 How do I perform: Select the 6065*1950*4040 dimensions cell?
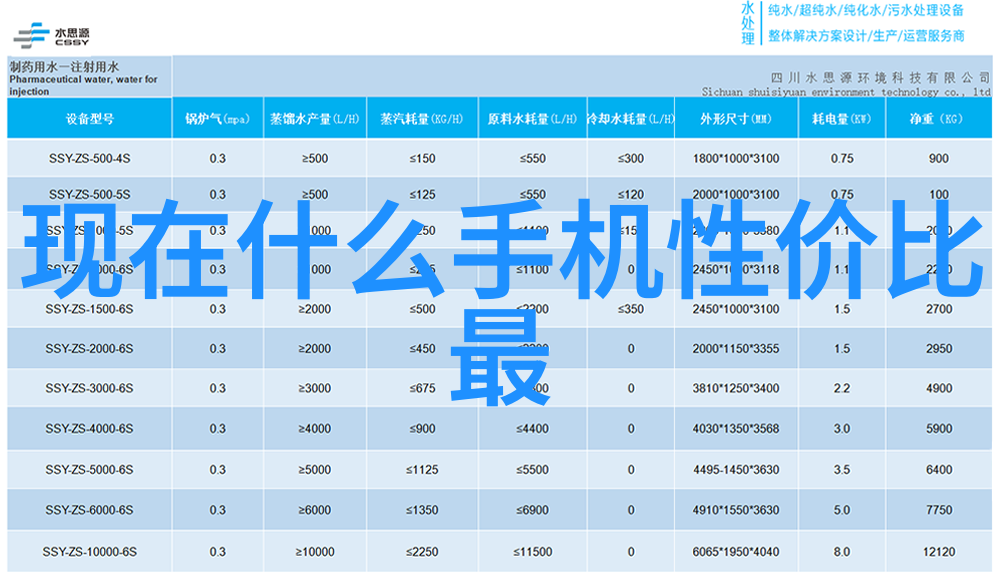pos(735,552)
